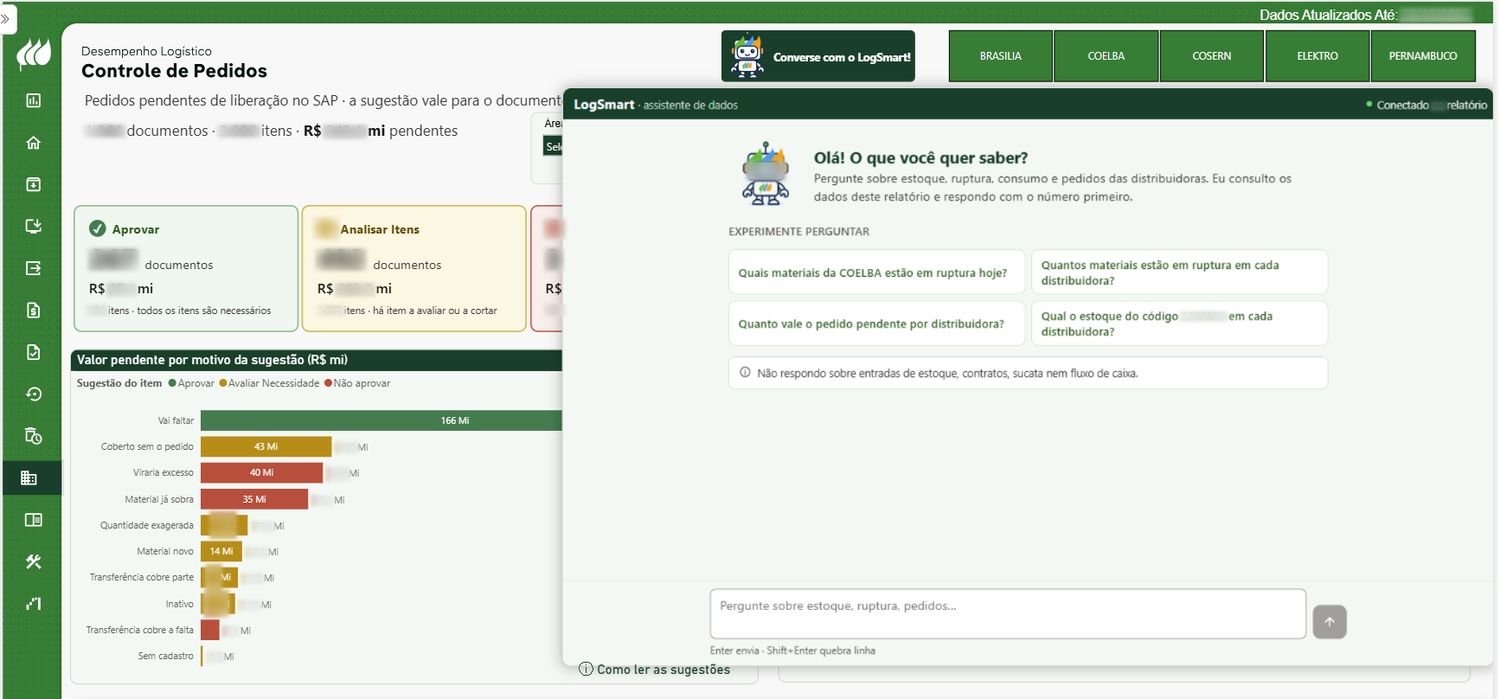Switch to the BRASILIA tab
The image size is (1500, 699).
pos(1000,56)
